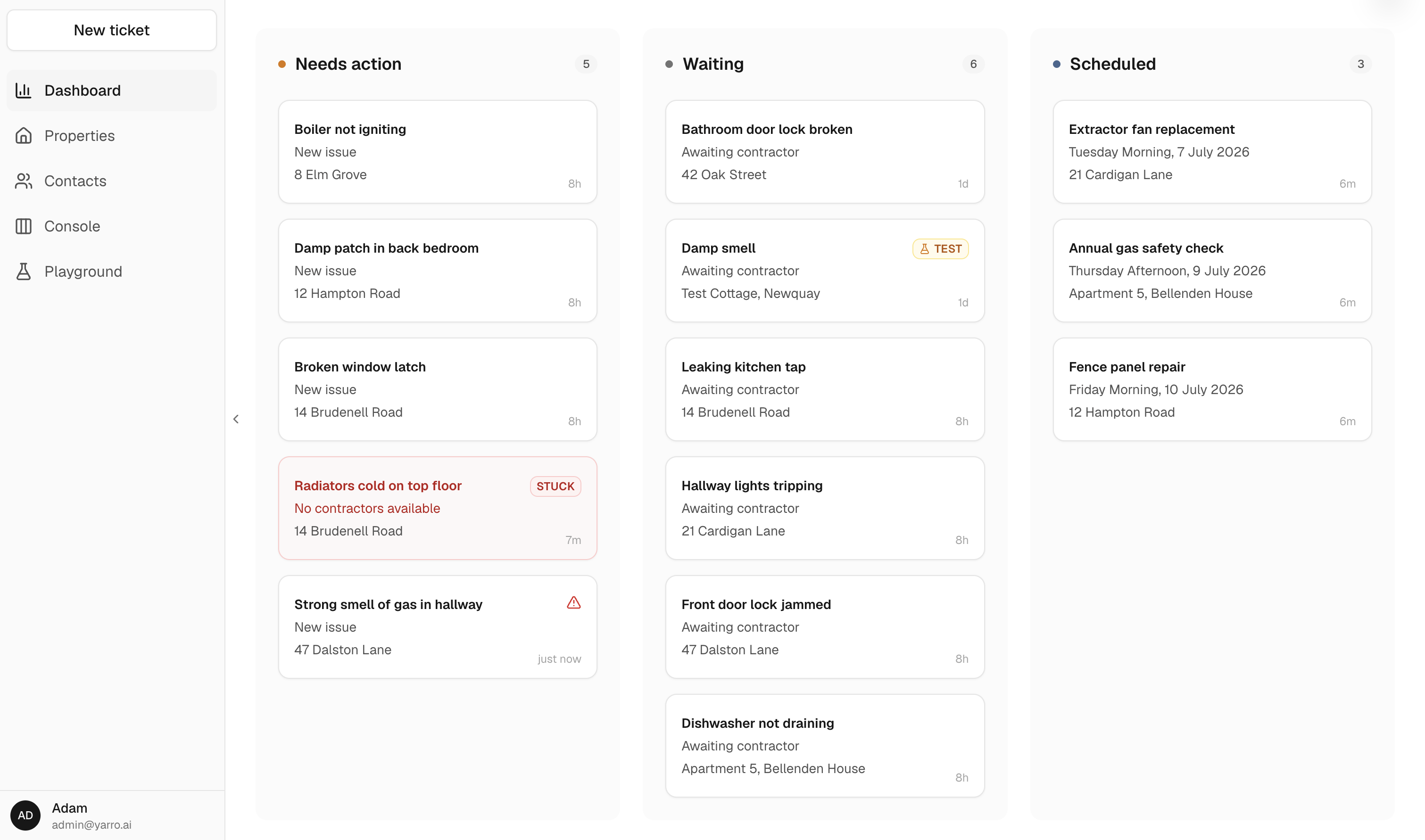The image size is (1425, 840).
Task: Open the Fence panel repair ticket
Action: click(1212, 389)
